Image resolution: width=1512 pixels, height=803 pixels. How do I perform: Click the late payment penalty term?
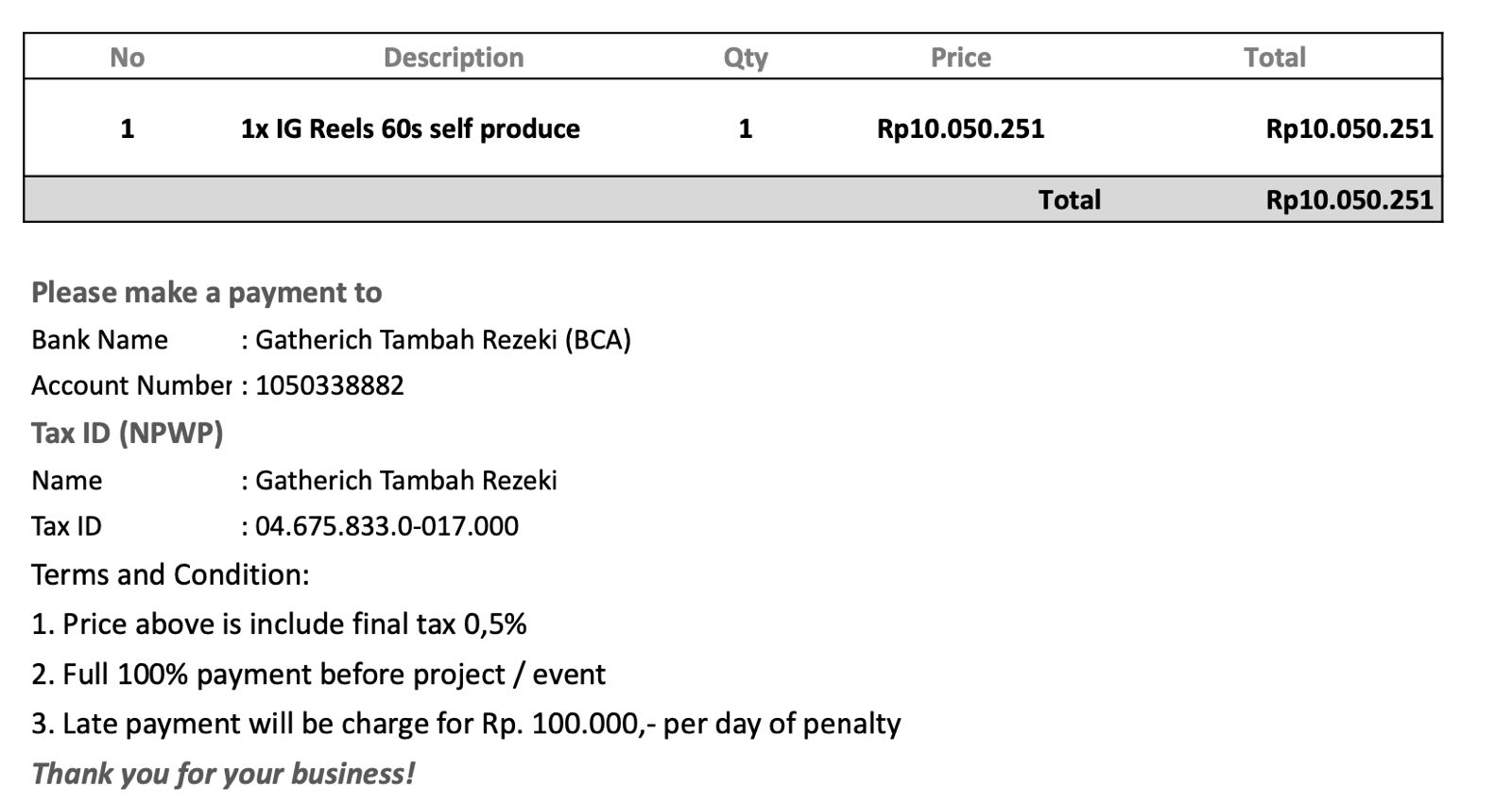[x=466, y=724]
